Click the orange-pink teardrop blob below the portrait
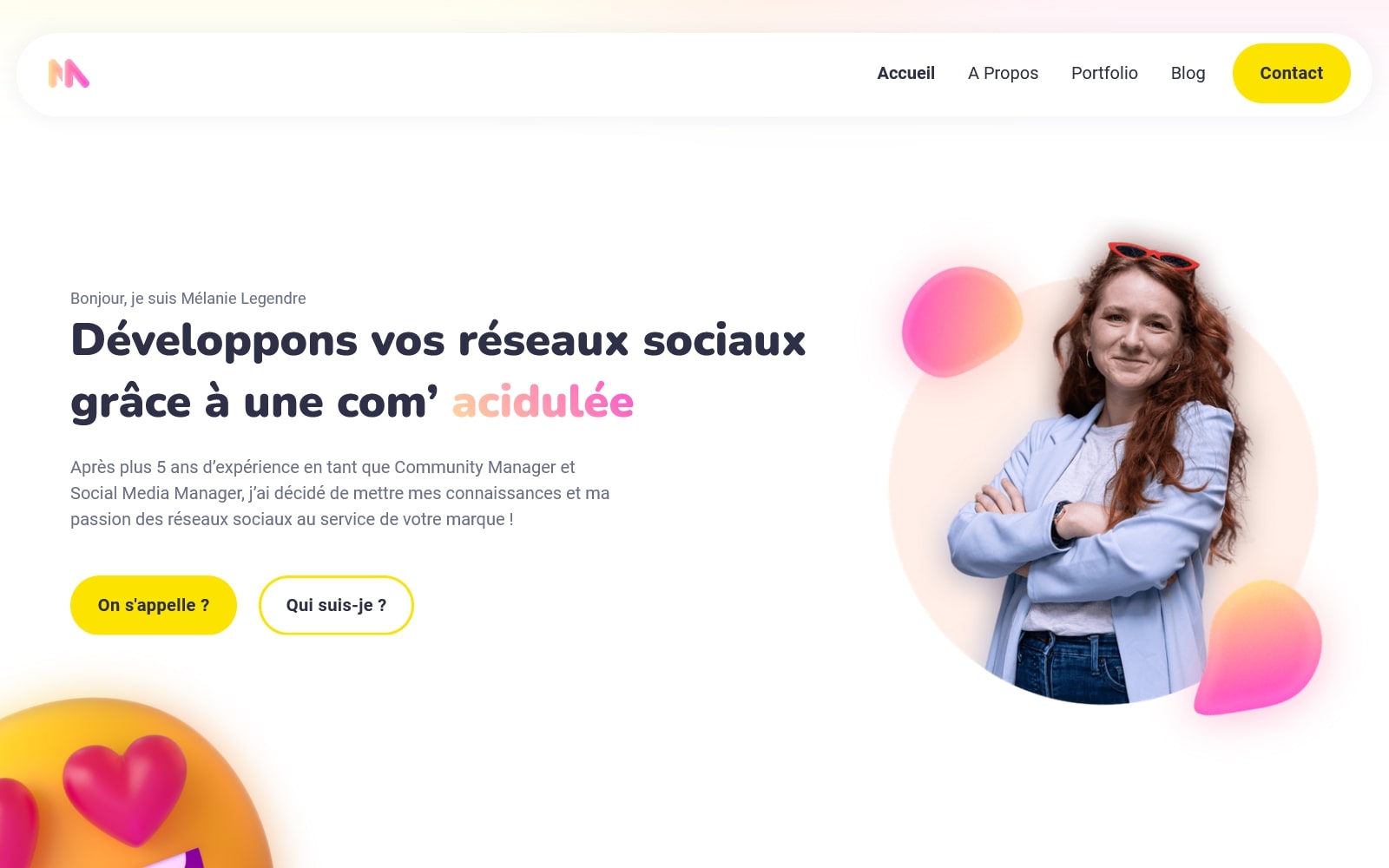This screenshot has width=1389, height=868. point(1259,648)
